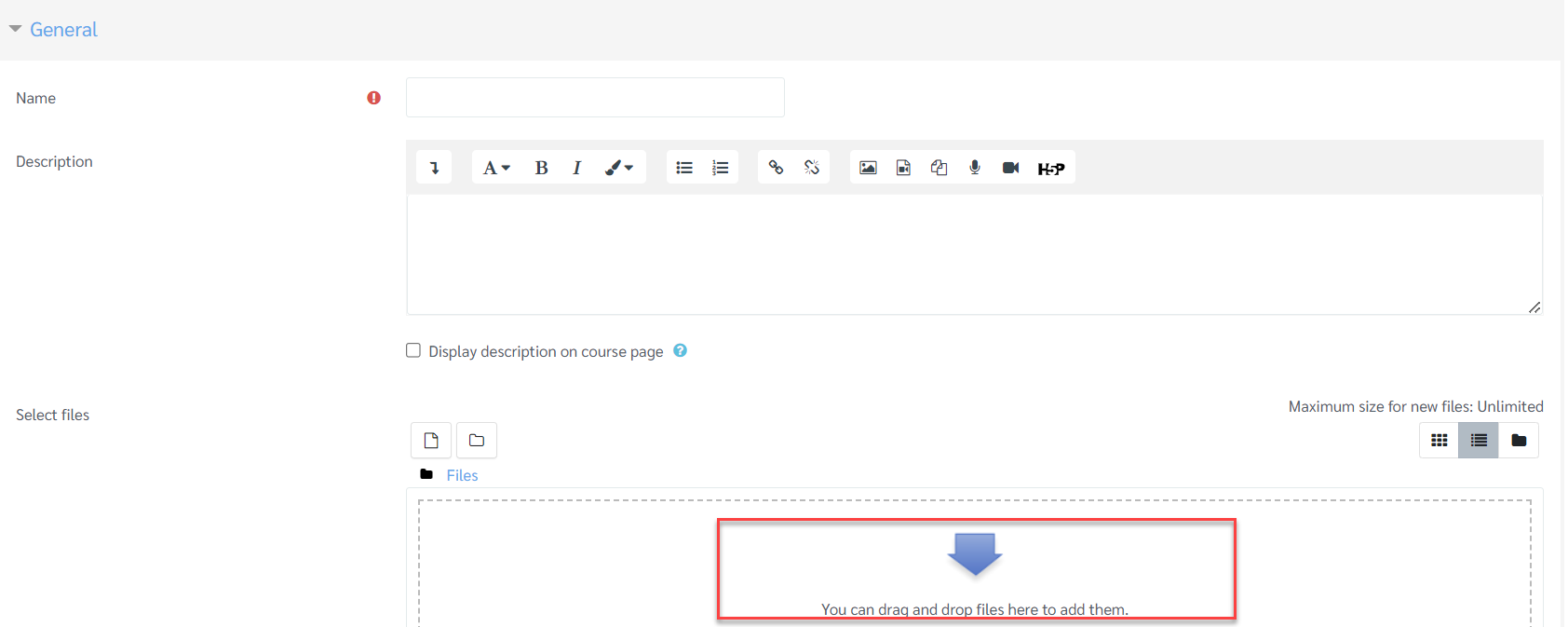Image resolution: width=1568 pixels, height=627 pixels.
Task: Click the record video camera icon
Action: coord(1010,168)
